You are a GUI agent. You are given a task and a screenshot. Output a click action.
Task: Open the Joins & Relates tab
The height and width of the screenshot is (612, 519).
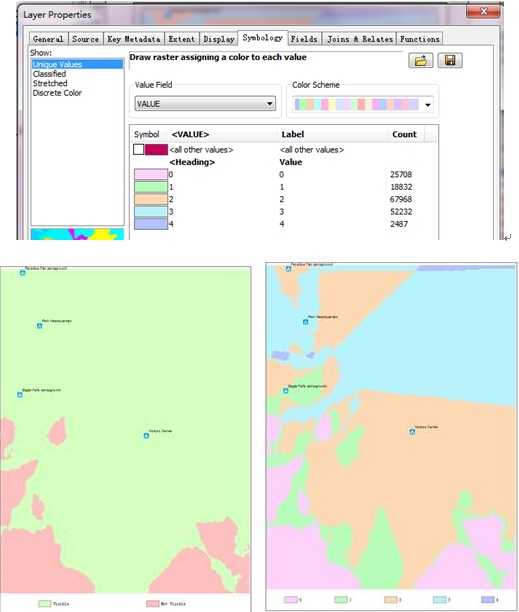pos(360,39)
